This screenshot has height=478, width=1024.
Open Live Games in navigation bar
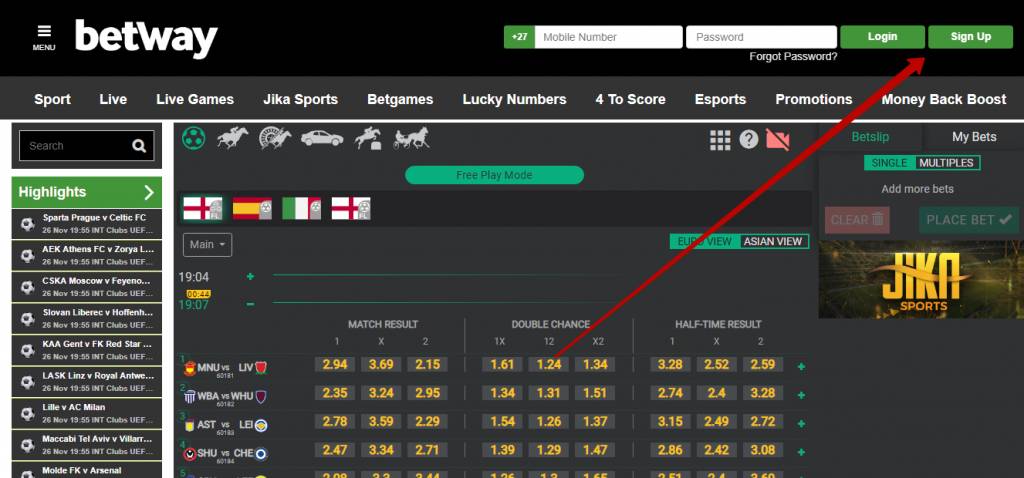(x=195, y=99)
